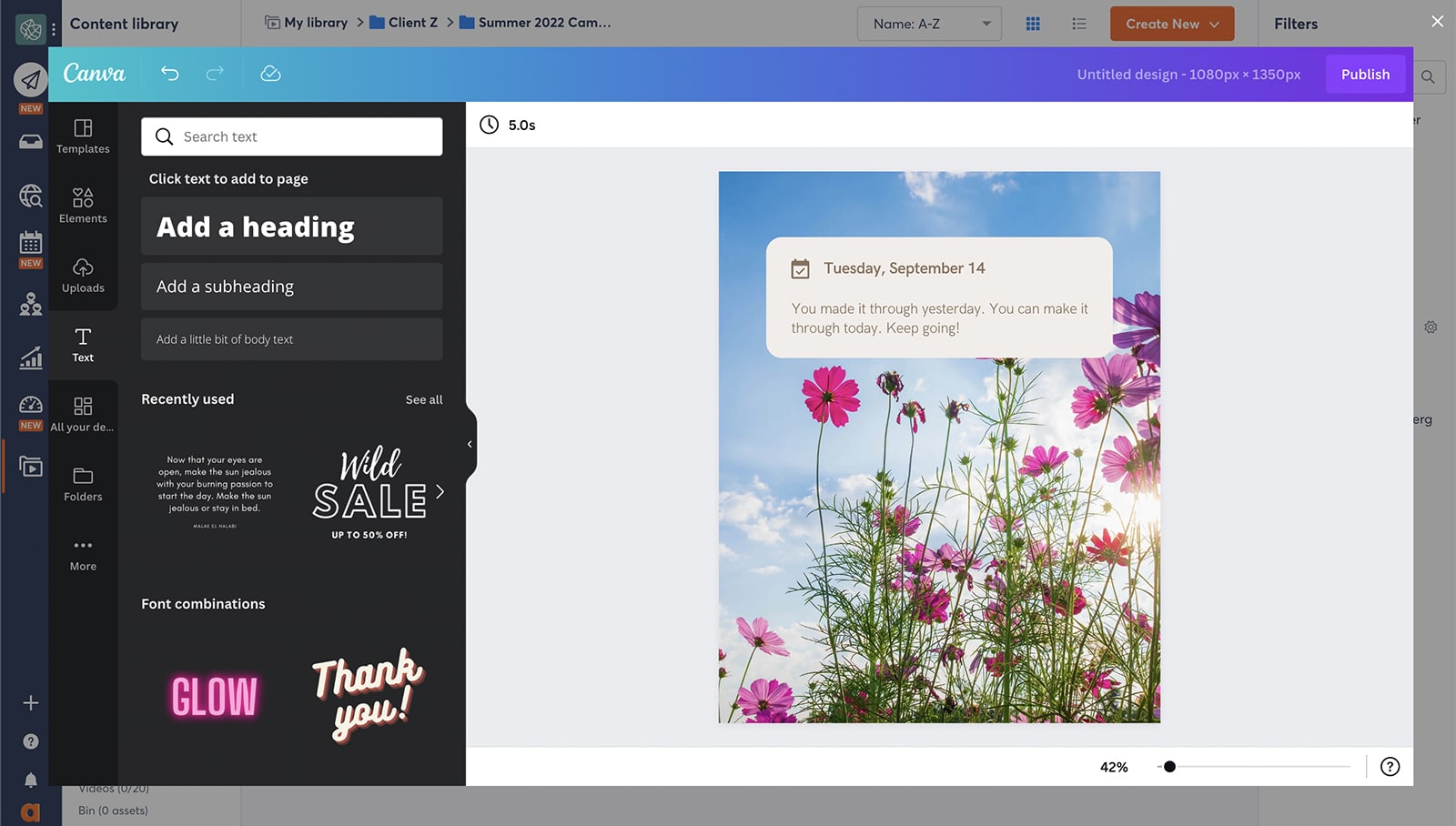Collapse the side panel with arrow handle

pos(470,445)
